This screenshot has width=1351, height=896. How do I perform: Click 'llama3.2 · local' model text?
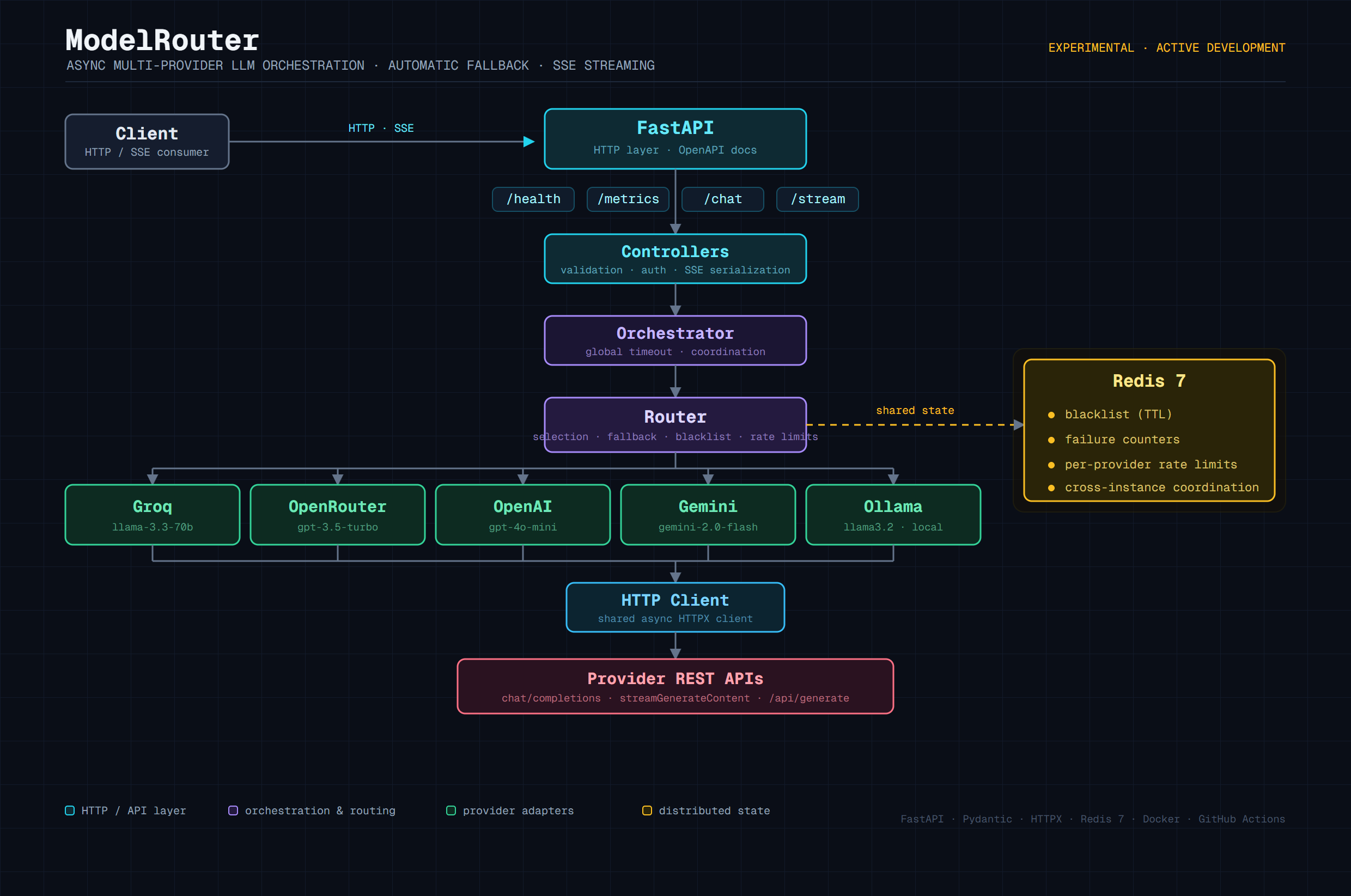pos(893,527)
